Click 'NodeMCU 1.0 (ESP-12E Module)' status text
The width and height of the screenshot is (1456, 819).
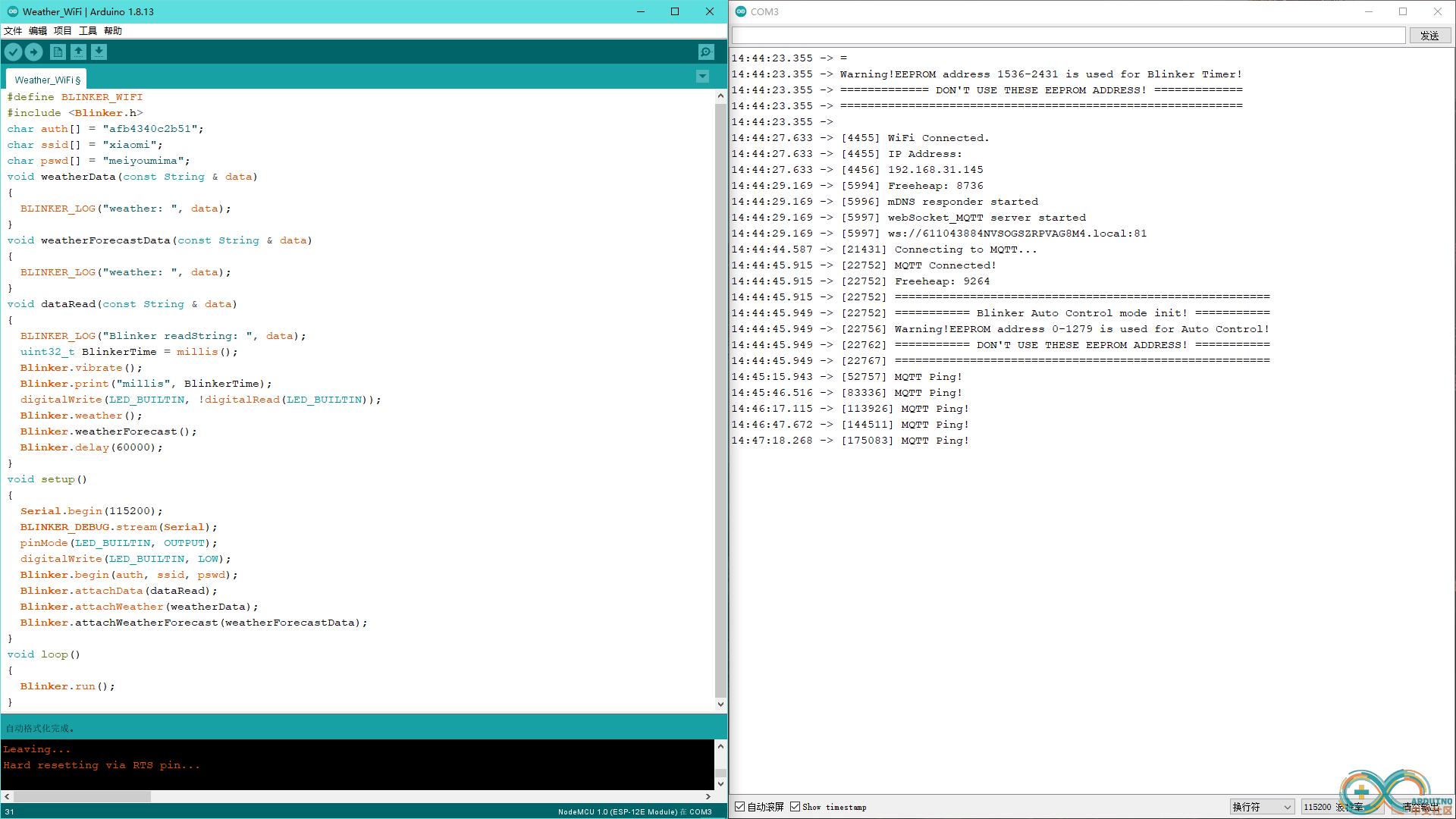[618, 811]
